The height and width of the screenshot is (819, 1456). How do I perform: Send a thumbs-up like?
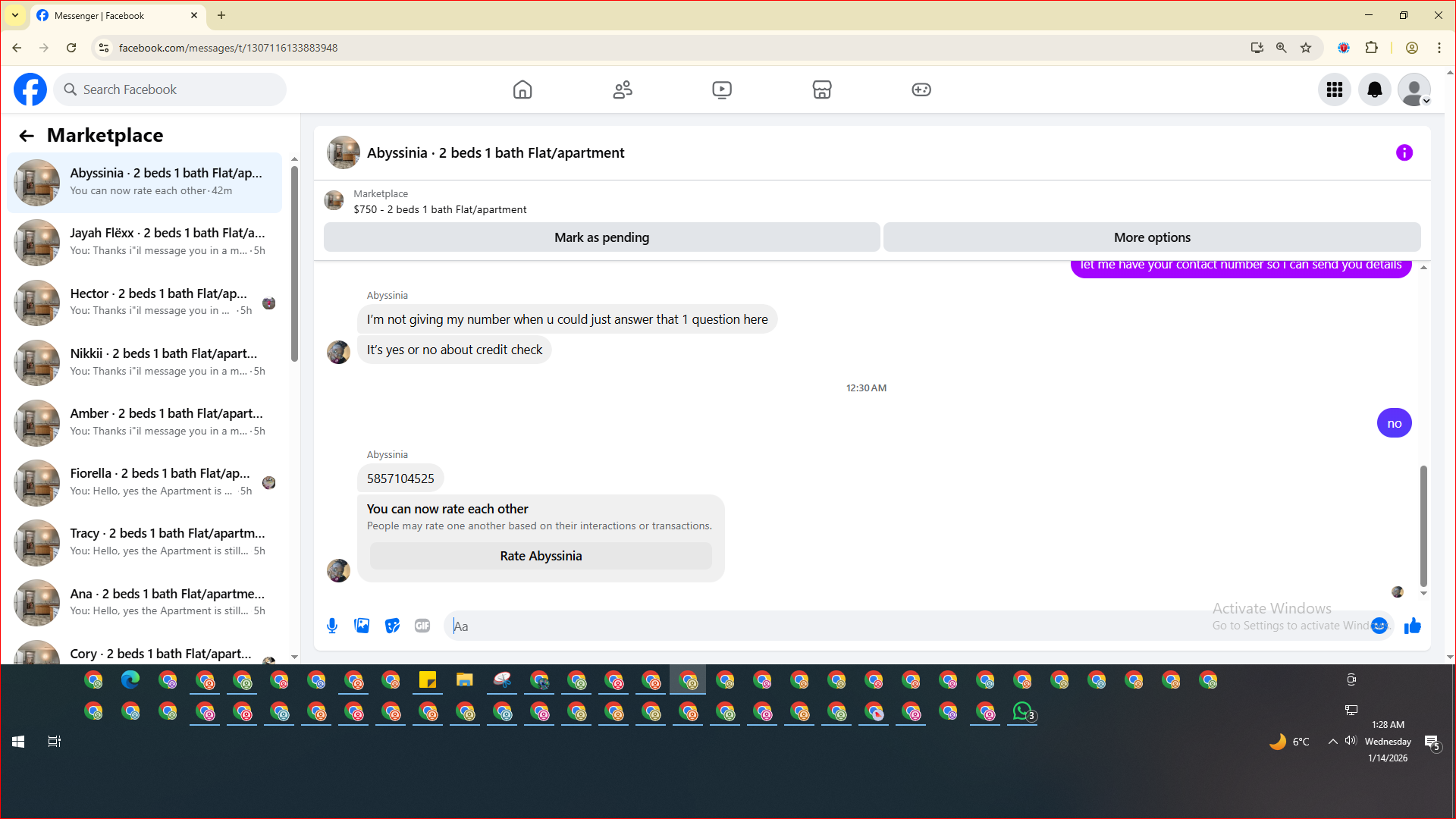coord(1412,626)
